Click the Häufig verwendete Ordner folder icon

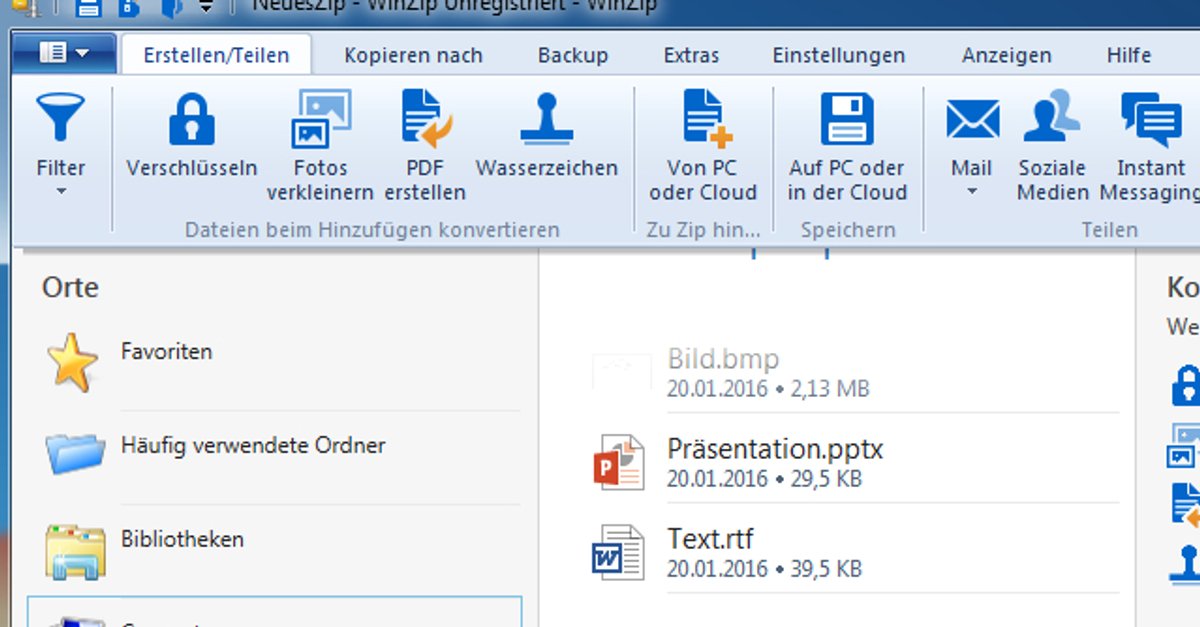pyautogui.click(x=74, y=452)
